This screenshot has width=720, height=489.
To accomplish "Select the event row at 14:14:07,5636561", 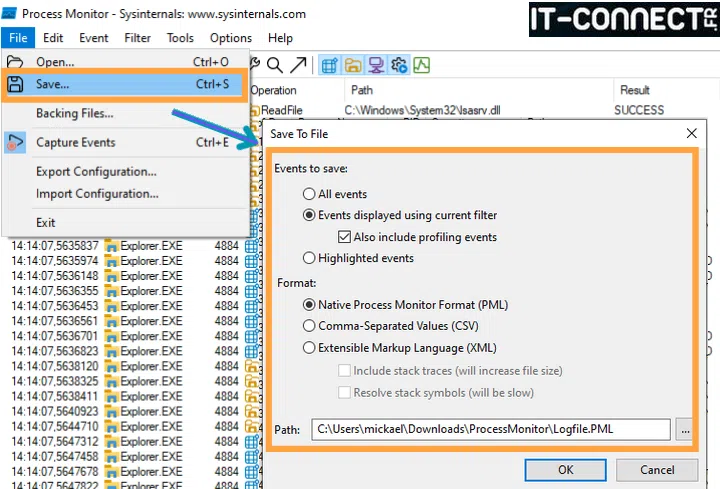I will pyautogui.click(x=131, y=321).
